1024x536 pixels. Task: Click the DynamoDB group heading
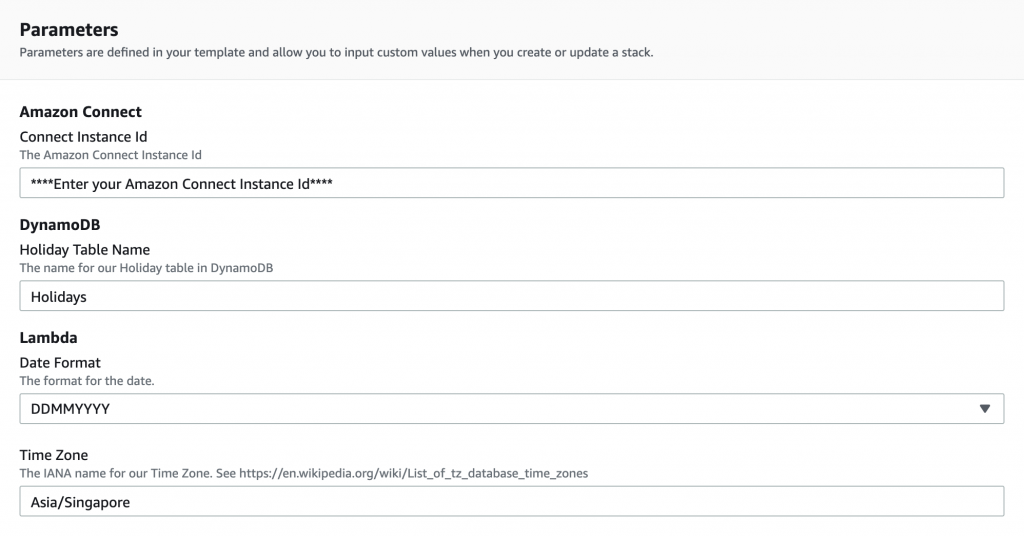click(59, 225)
